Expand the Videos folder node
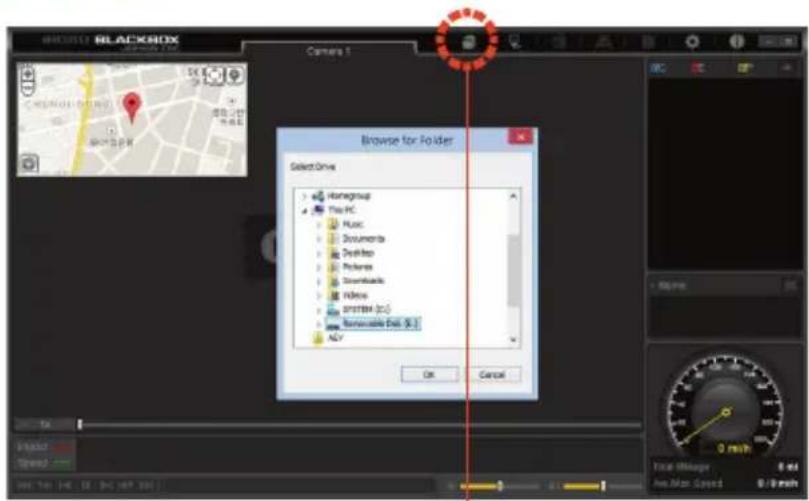This screenshot has width=809, height=501. (x=319, y=296)
